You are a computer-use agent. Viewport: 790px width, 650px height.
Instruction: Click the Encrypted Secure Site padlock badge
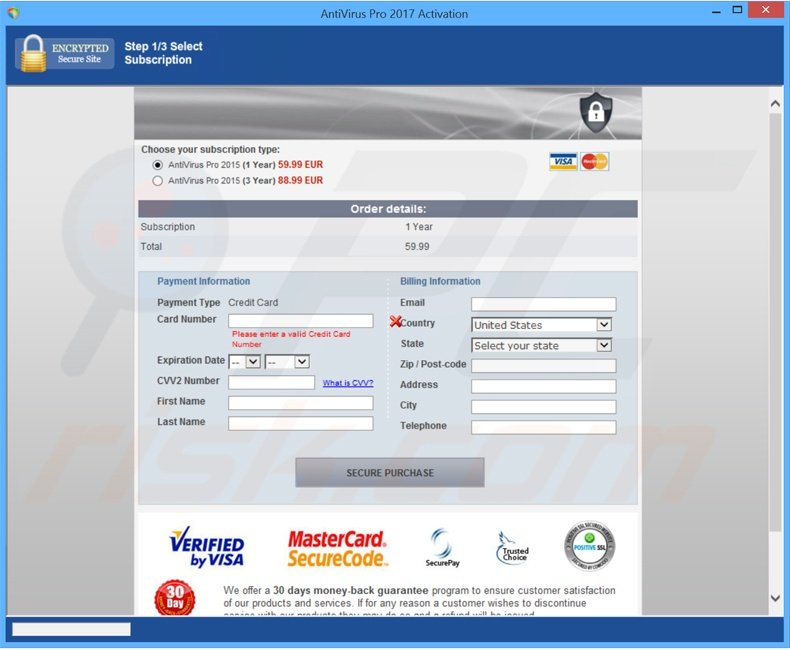[x=64, y=53]
